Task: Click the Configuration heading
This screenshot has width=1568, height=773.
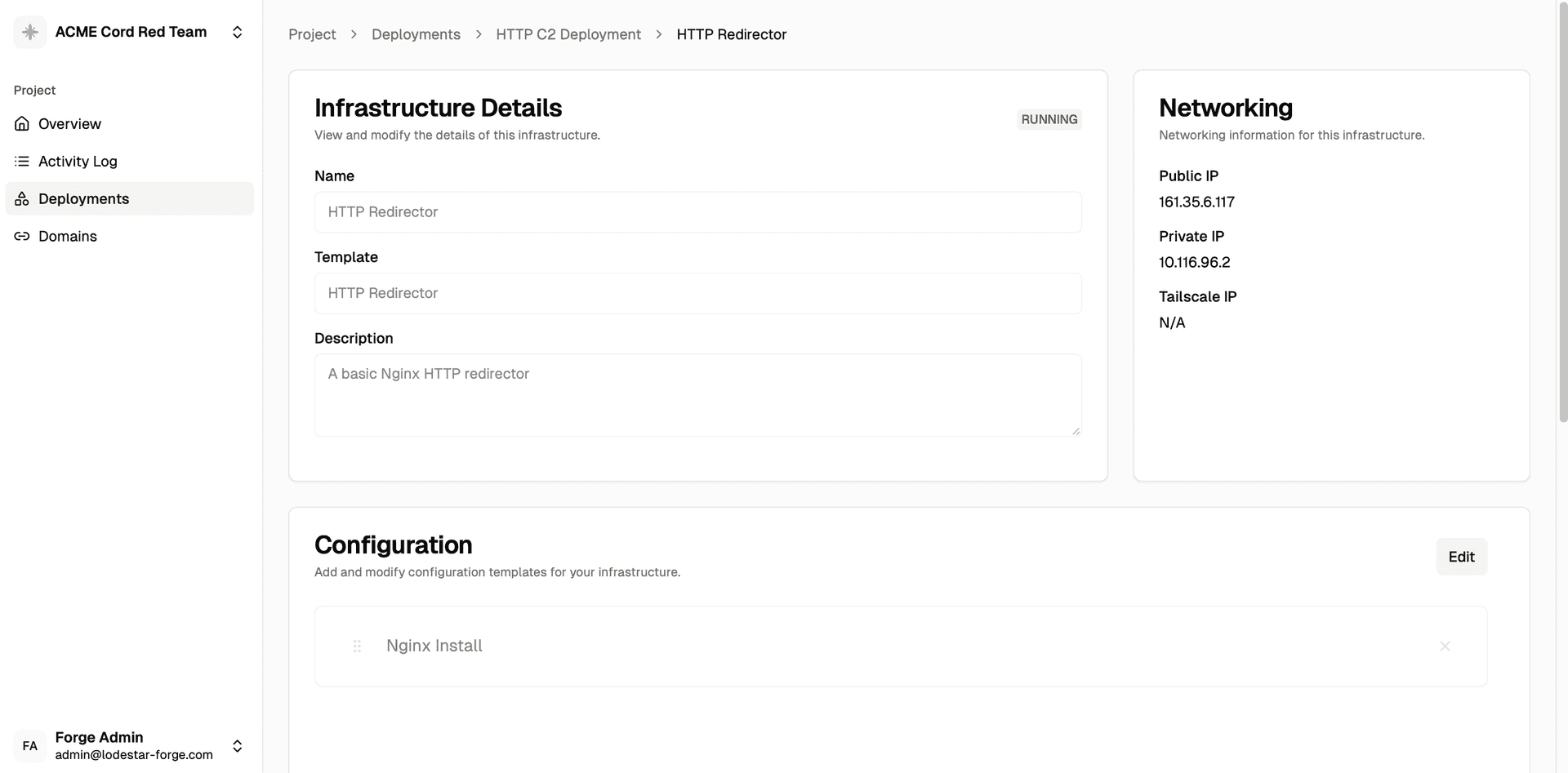Action: click(394, 544)
